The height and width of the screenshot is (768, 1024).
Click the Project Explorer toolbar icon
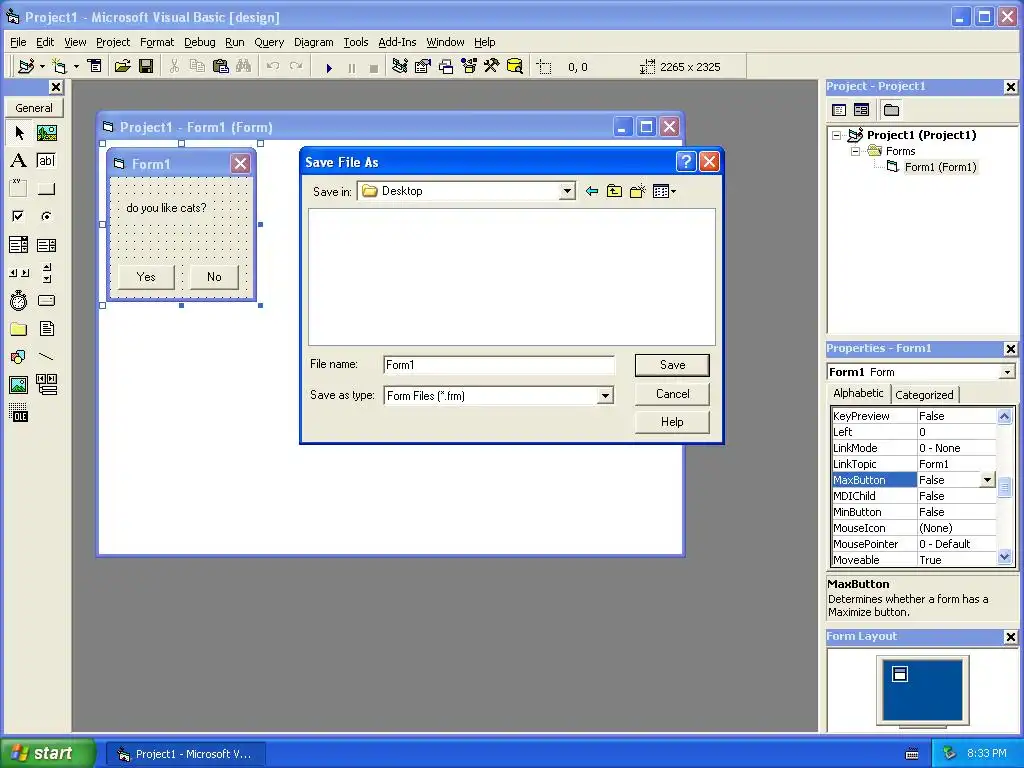click(400, 67)
